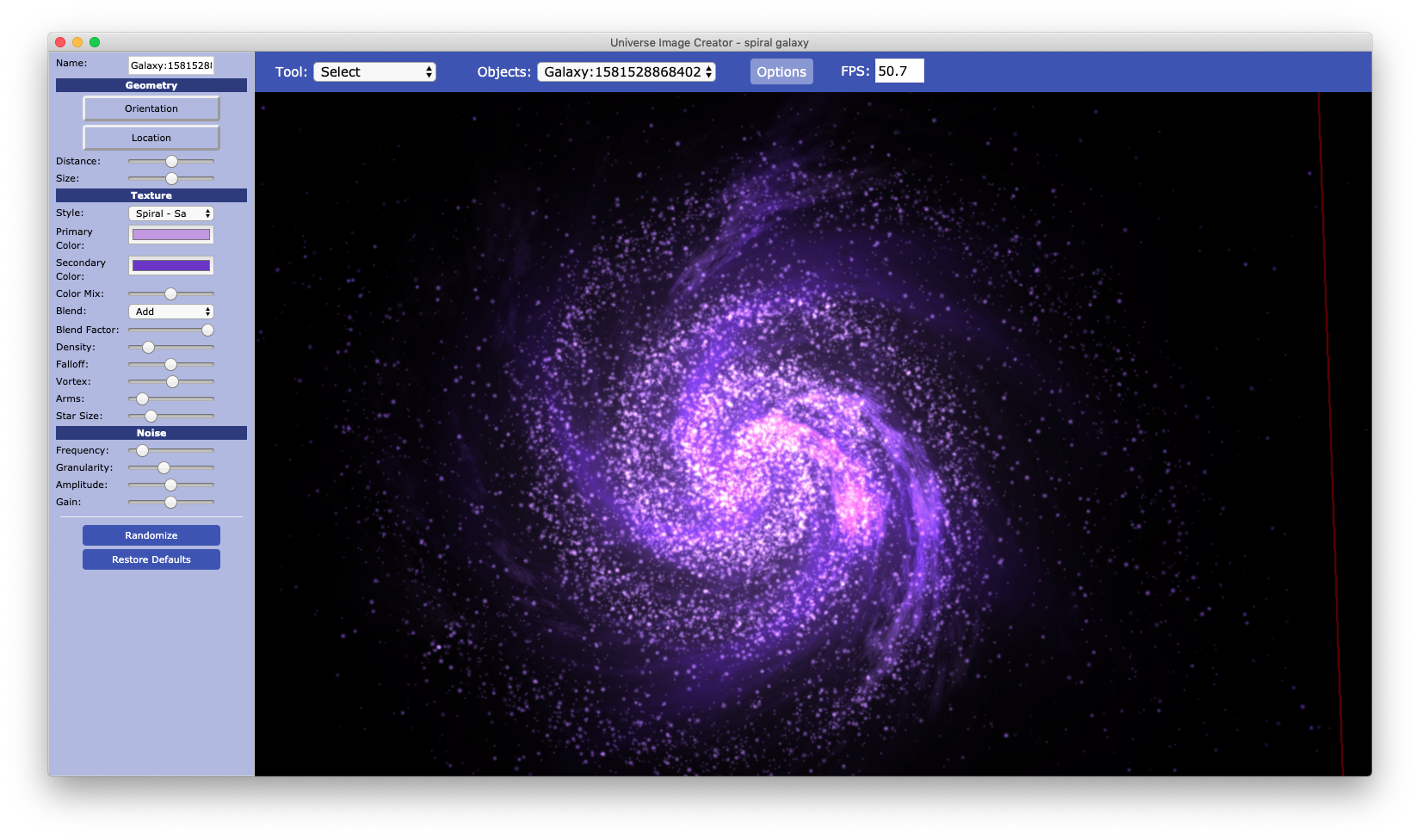Click the Density slider handle
This screenshot has height=840, width=1420.
147,347
